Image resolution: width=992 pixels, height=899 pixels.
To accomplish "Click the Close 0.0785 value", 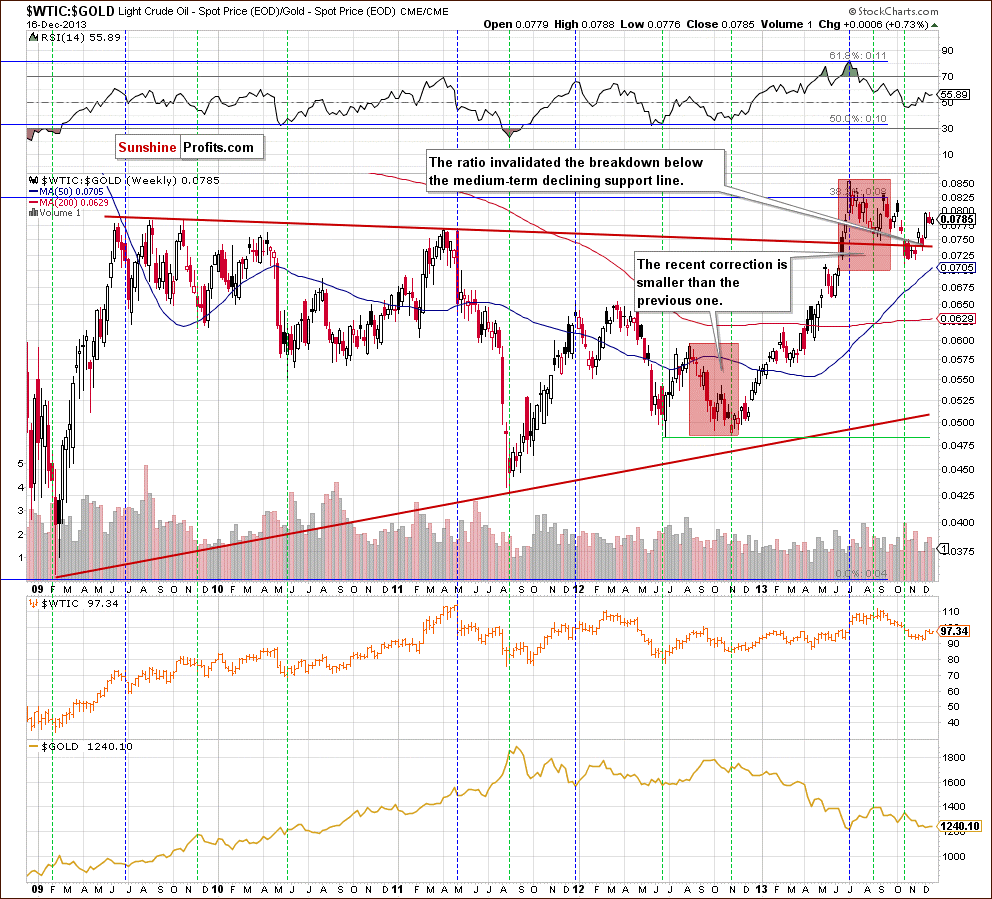I will 721,25.
